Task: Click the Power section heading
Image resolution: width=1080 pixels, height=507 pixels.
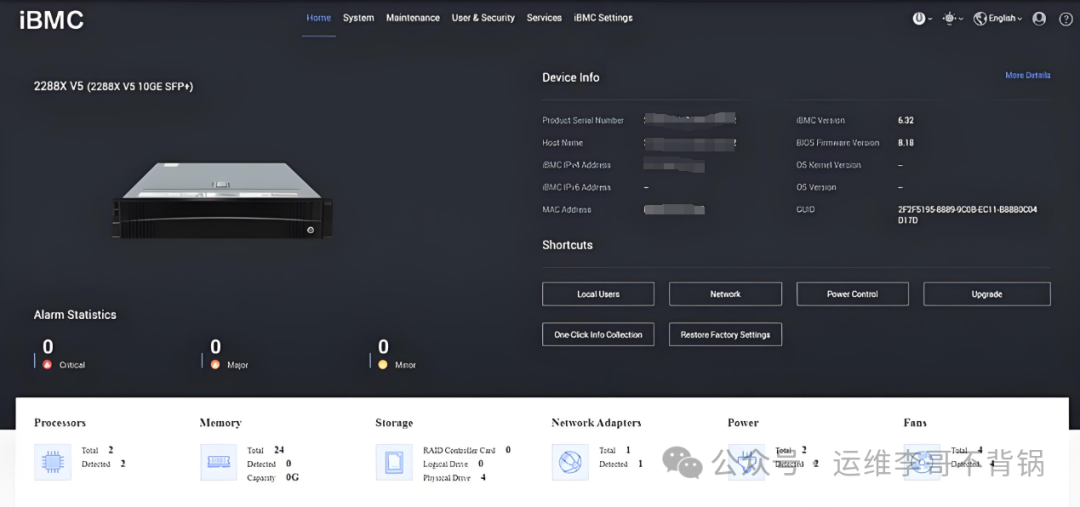Action: pyautogui.click(x=742, y=423)
